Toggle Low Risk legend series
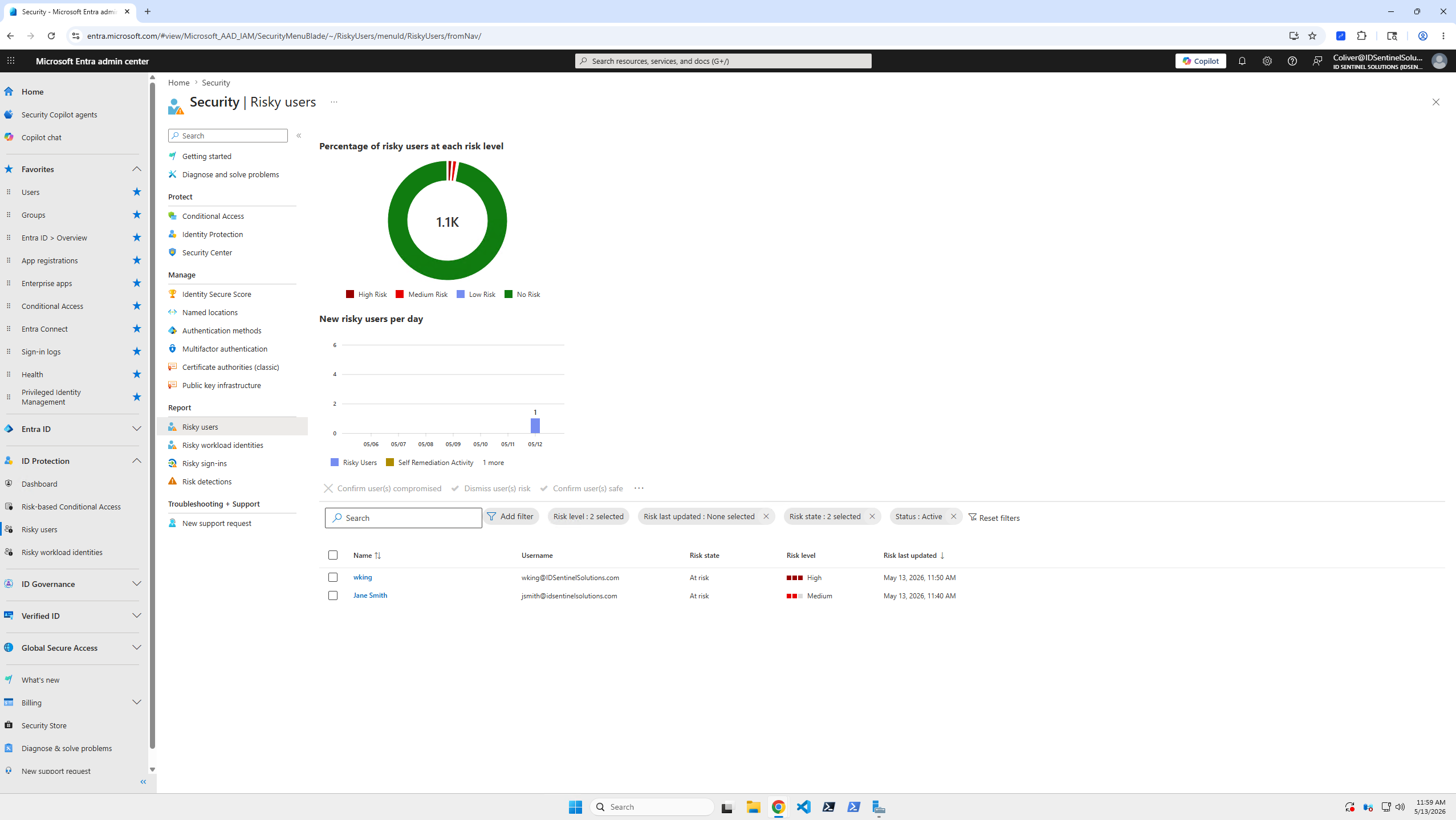Image resolution: width=1456 pixels, height=820 pixels. point(477,295)
